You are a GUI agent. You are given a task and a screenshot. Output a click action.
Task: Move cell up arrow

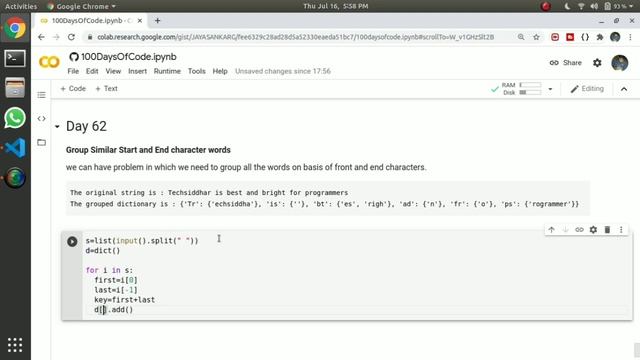click(x=551, y=230)
